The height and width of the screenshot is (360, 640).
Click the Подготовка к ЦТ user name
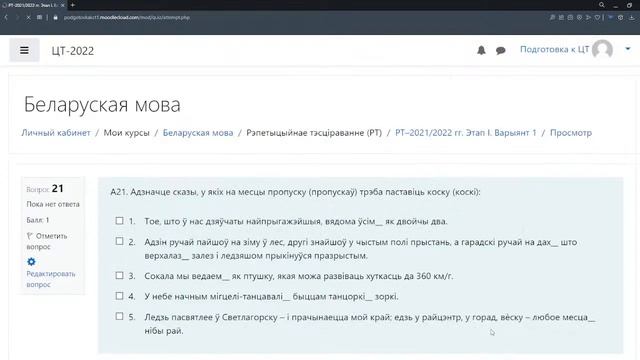click(x=554, y=49)
